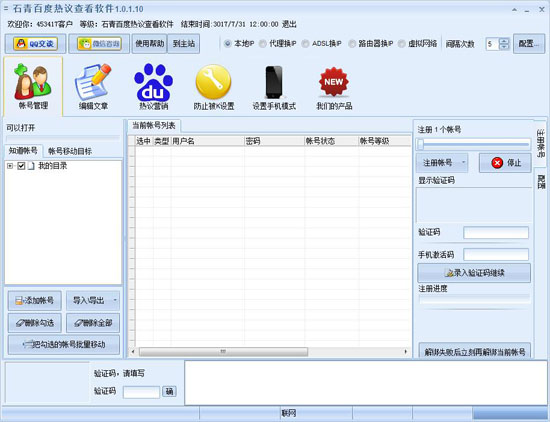
Task: Select the 本地IP radio button
Action: [x=228, y=44]
